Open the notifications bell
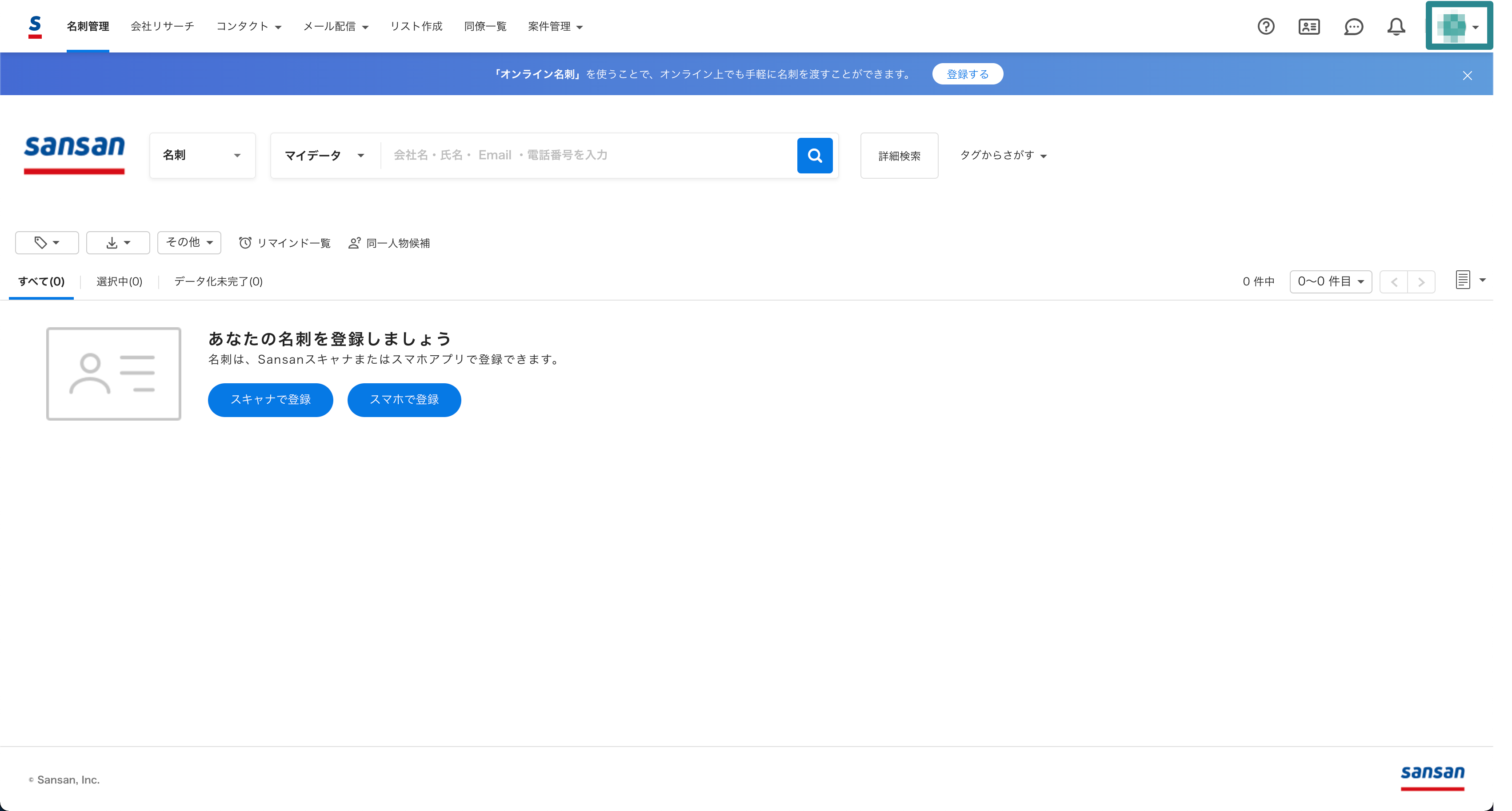 pyautogui.click(x=1396, y=26)
